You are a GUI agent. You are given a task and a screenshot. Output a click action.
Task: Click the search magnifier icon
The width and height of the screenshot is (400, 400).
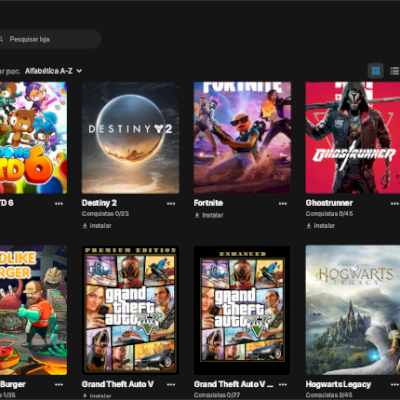[1, 39]
